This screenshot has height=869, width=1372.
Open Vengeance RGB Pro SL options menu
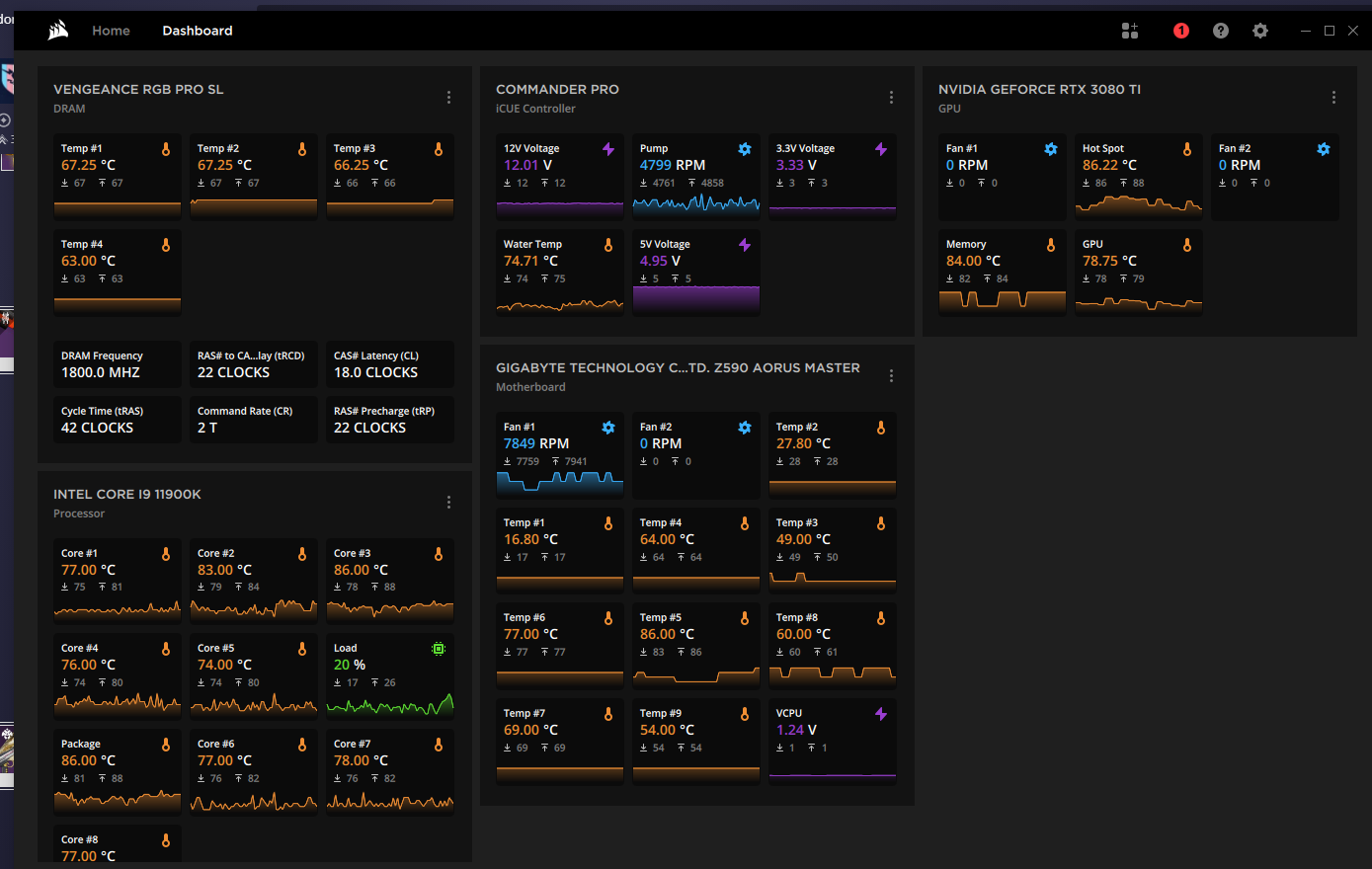click(x=448, y=98)
